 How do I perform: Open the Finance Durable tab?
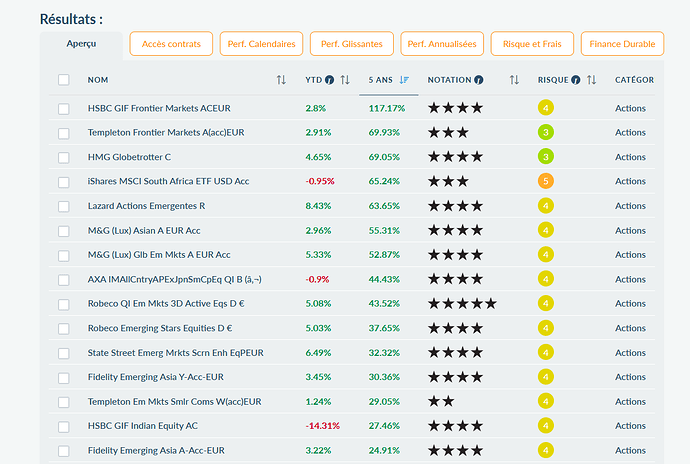[623, 44]
